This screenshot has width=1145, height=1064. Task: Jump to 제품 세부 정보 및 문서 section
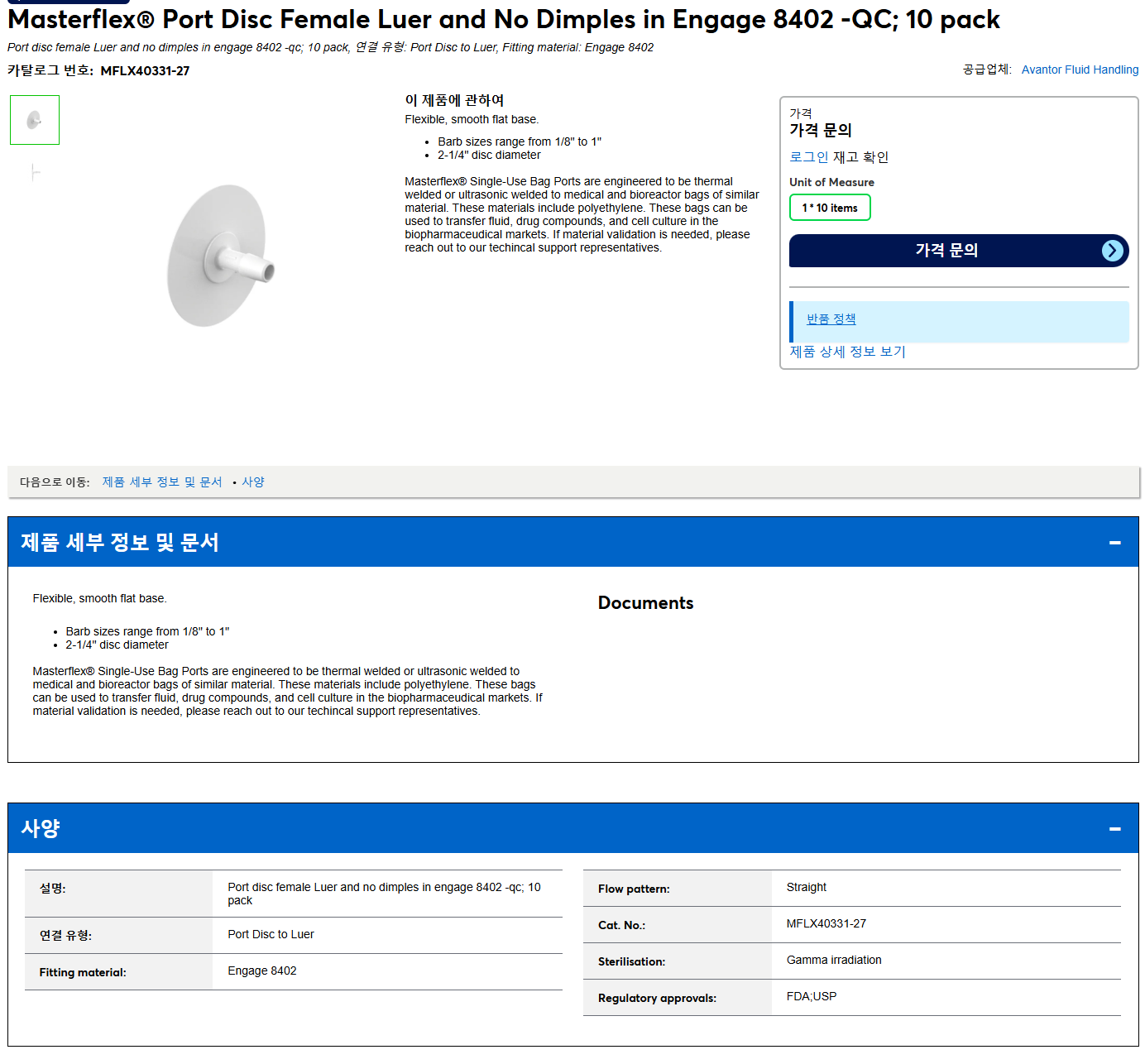pyautogui.click(x=162, y=482)
